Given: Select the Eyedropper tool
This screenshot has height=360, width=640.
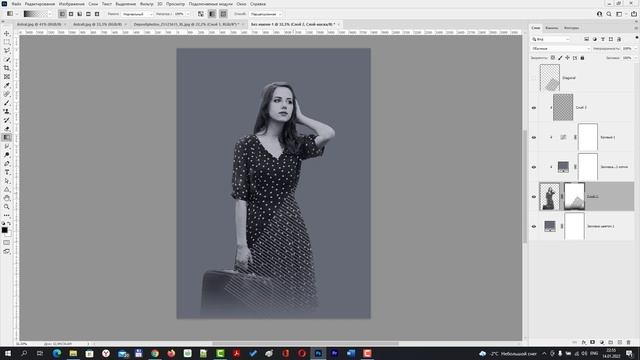Looking at the screenshot, I should pyautogui.click(x=7, y=85).
